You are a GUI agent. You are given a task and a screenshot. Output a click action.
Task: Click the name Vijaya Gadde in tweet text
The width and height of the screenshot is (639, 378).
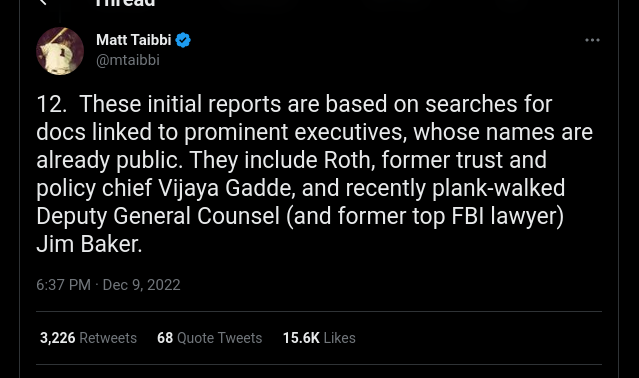click(x=226, y=188)
